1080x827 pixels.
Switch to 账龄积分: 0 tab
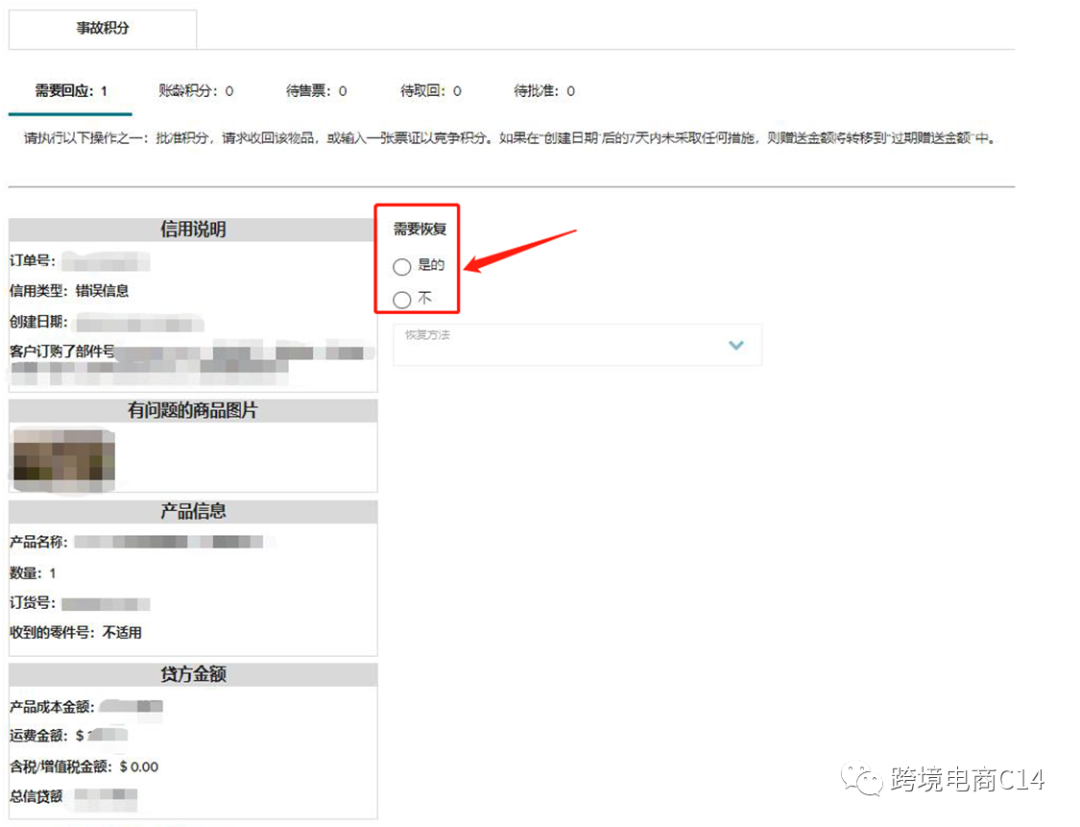click(196, 91)
